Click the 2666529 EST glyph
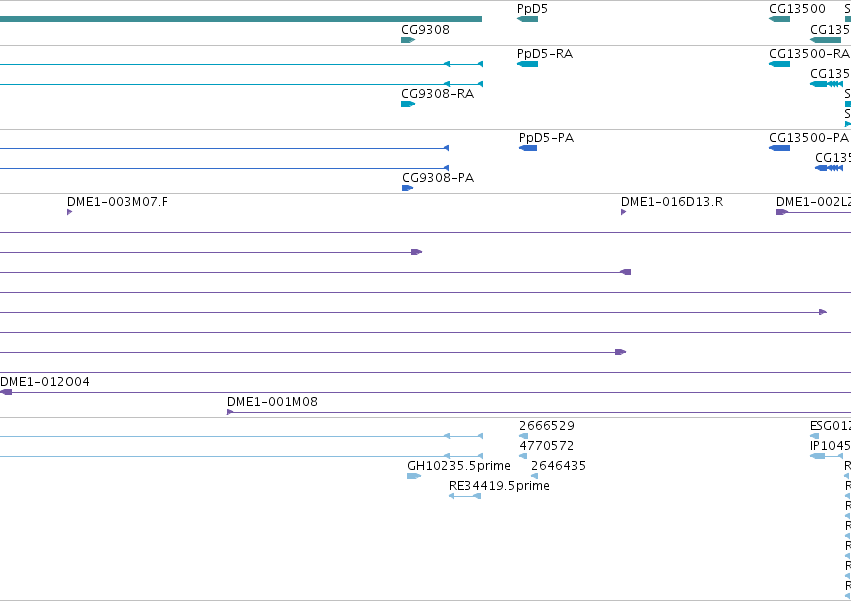 click(523, 436)
